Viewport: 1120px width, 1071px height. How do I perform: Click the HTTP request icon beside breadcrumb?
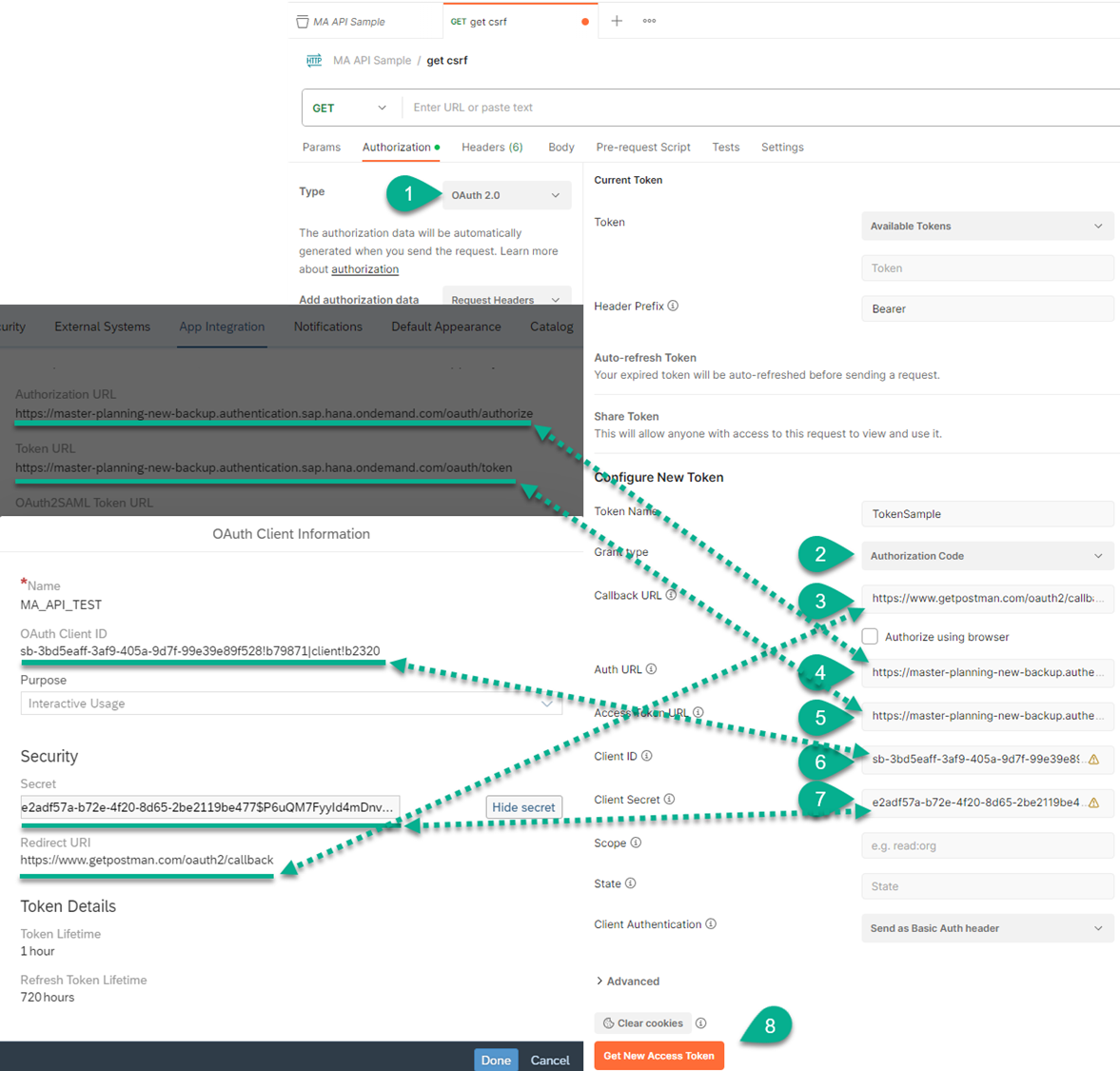click(x=314, y=61)
